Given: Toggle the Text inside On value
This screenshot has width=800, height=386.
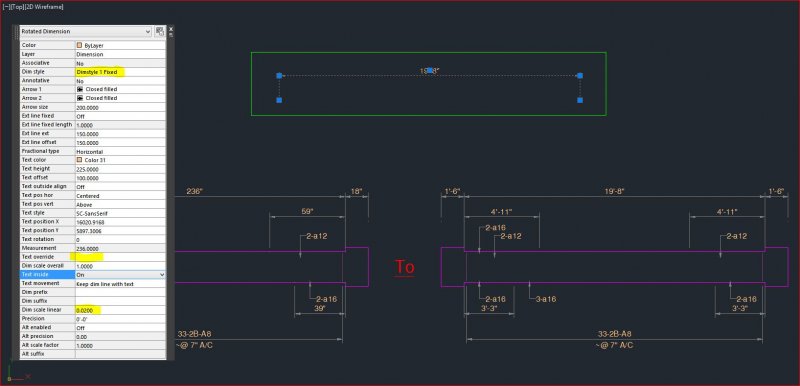Looking at the screenshot, I should pos(117,275).
